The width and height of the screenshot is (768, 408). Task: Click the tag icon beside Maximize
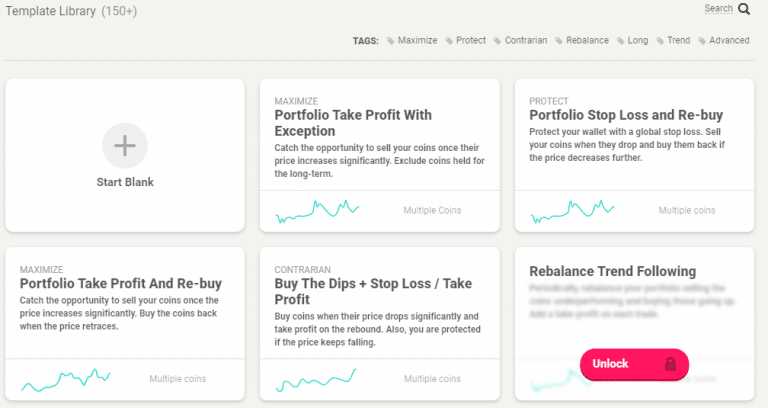[390, 41]
